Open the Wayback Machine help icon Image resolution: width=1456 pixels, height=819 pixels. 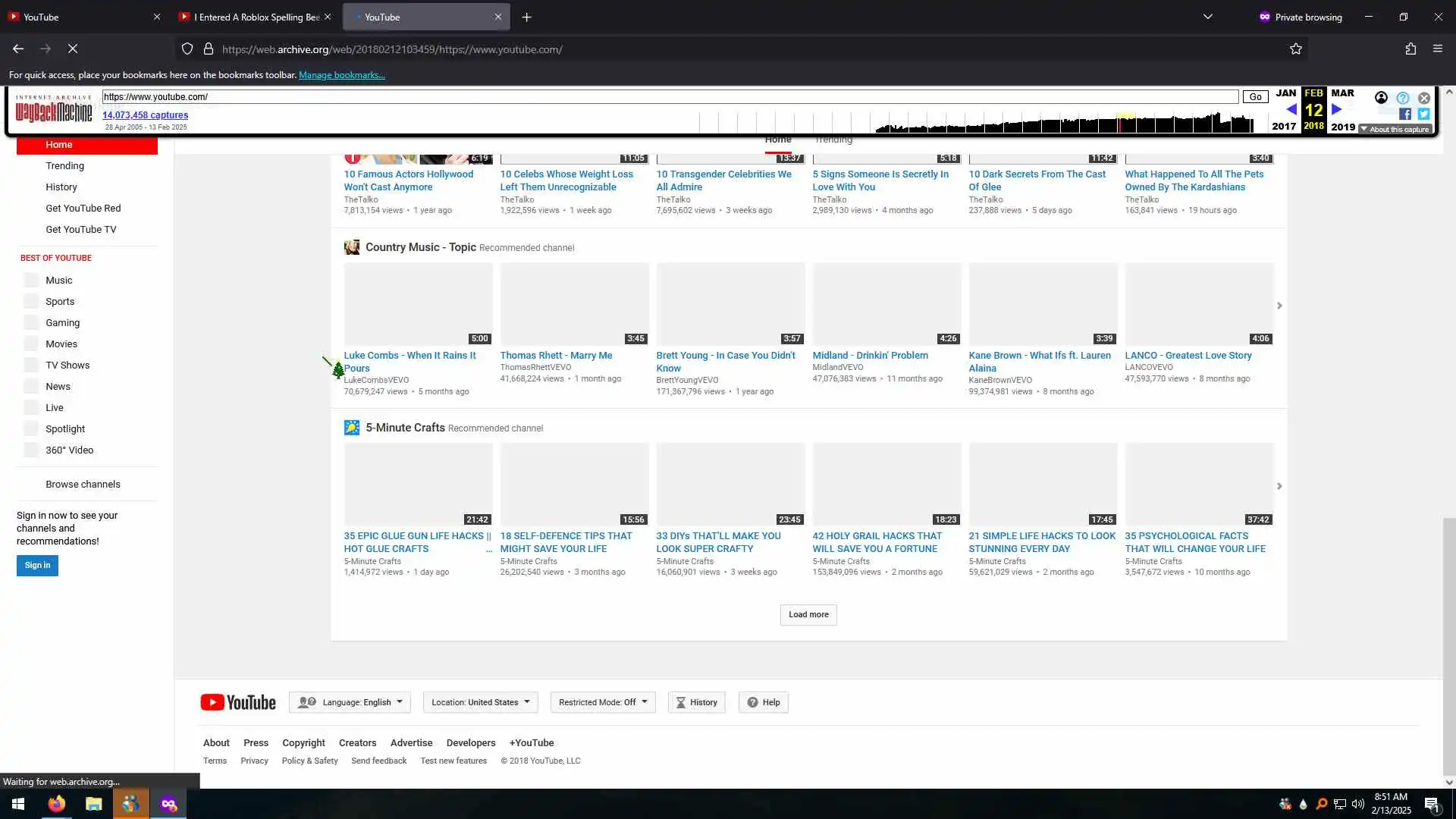[1403, 98]
